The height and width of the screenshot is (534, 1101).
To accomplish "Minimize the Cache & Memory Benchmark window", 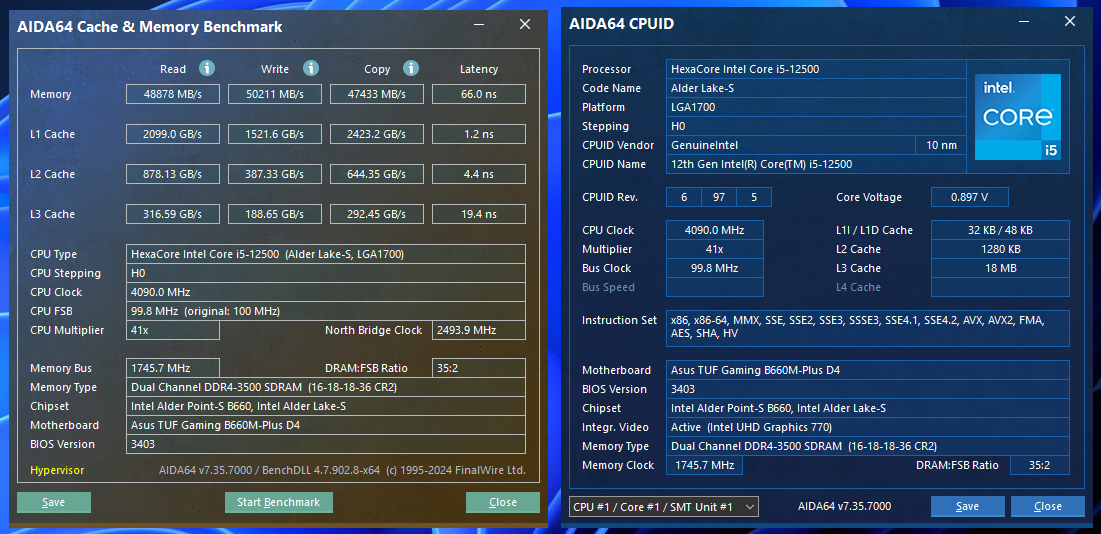I will 479,25.
